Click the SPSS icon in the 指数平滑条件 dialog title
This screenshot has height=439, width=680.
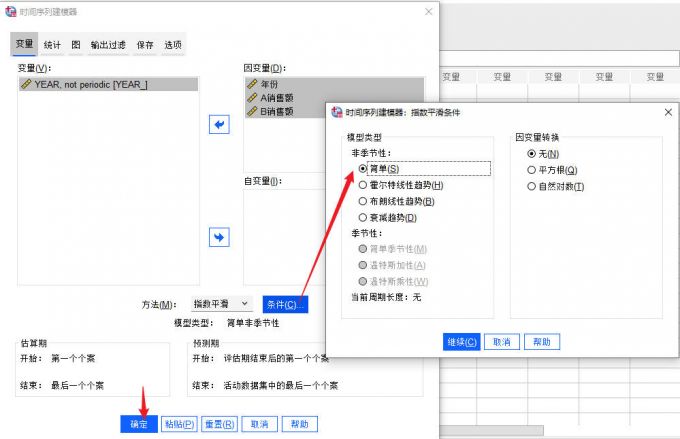point(337,112)
